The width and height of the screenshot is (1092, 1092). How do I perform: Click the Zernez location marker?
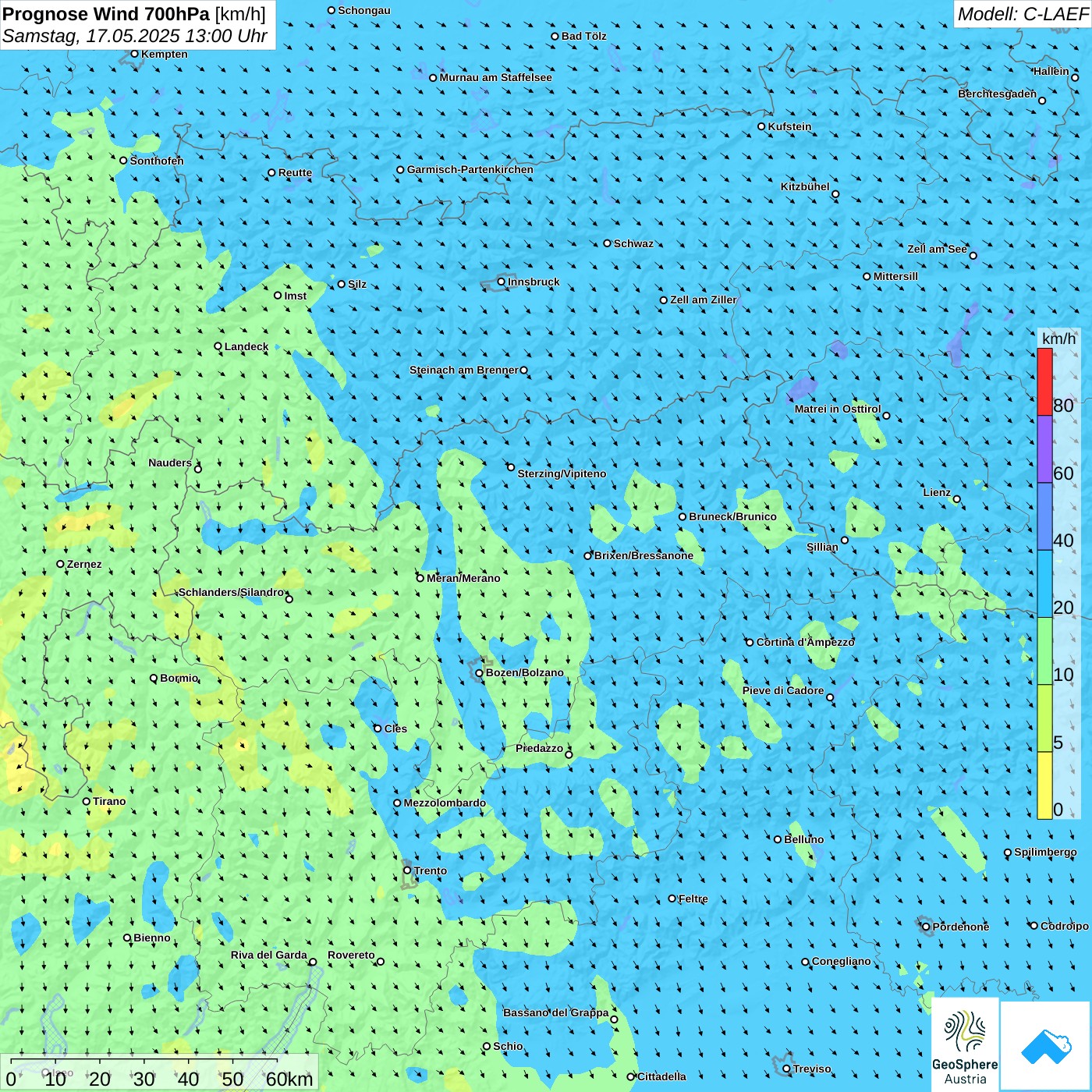tap(60, 564)
